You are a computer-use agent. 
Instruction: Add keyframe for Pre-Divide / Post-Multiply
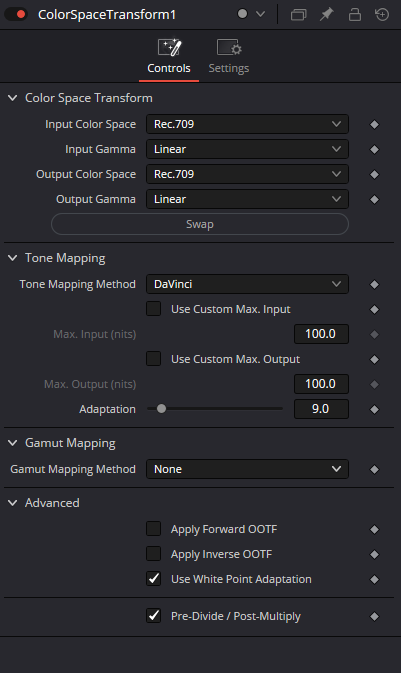point(374,616)
